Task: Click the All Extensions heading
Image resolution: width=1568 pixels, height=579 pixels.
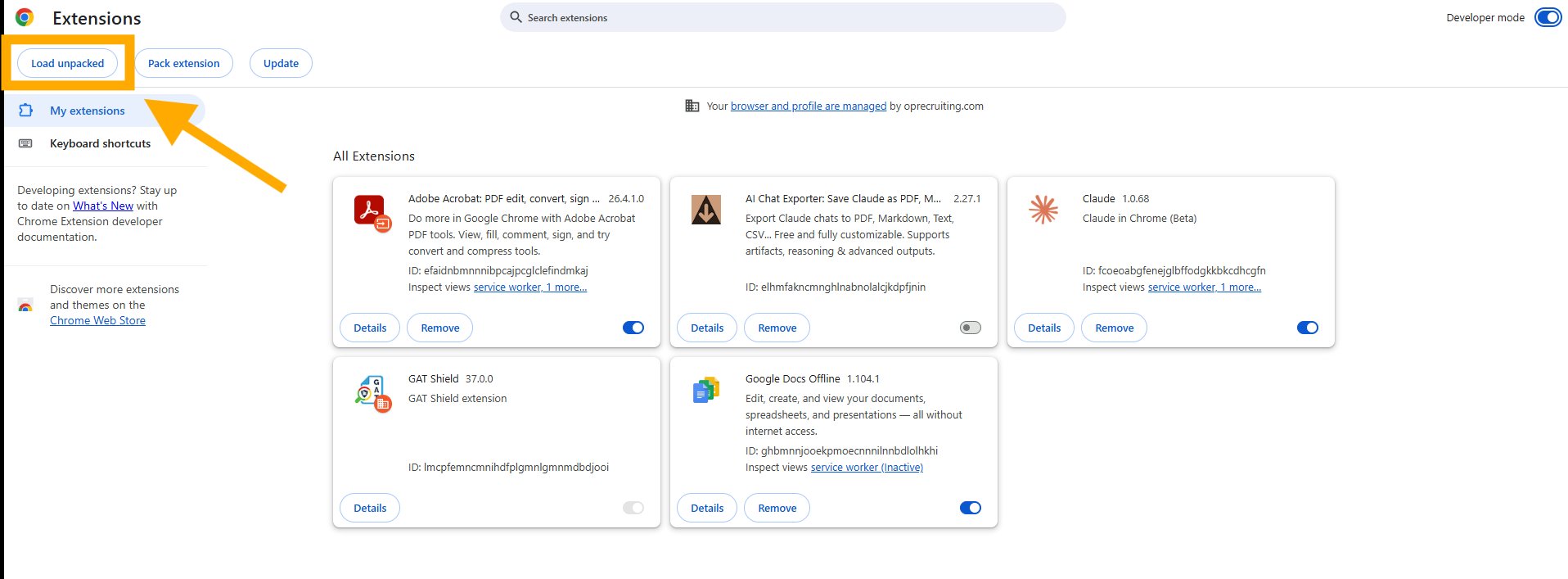Action: point(374,156)
